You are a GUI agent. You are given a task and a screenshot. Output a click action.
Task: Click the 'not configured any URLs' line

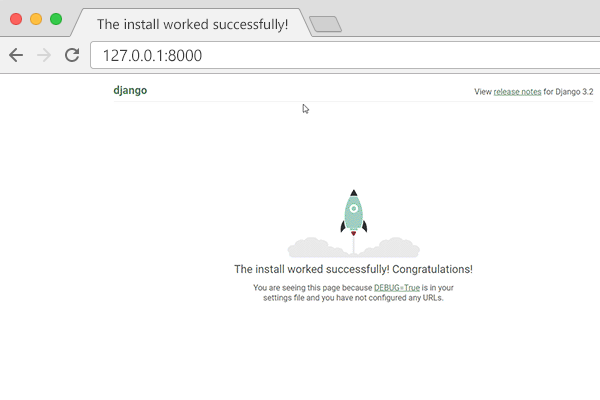tap(353, 298)
